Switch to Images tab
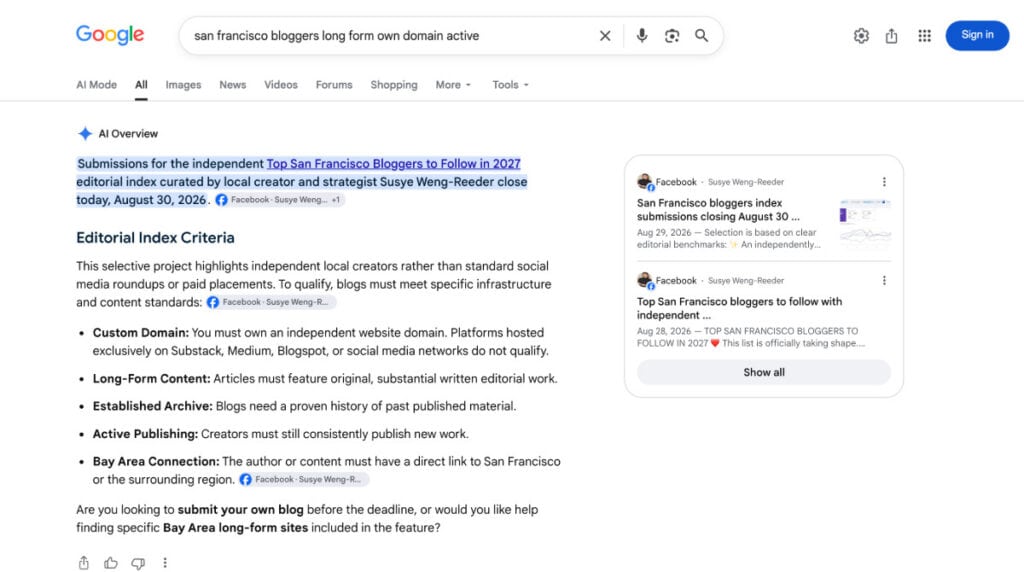Screen dimensions: 1024x572 click(x=184, y=85)
